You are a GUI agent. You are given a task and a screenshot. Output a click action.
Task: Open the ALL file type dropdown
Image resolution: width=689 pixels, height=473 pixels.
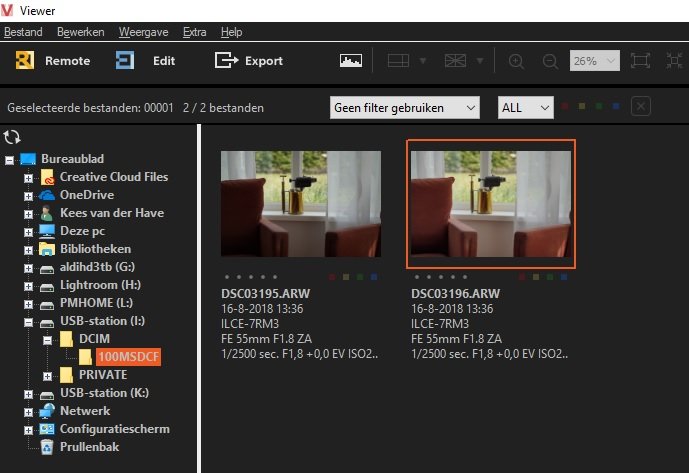tap(525, 107)
